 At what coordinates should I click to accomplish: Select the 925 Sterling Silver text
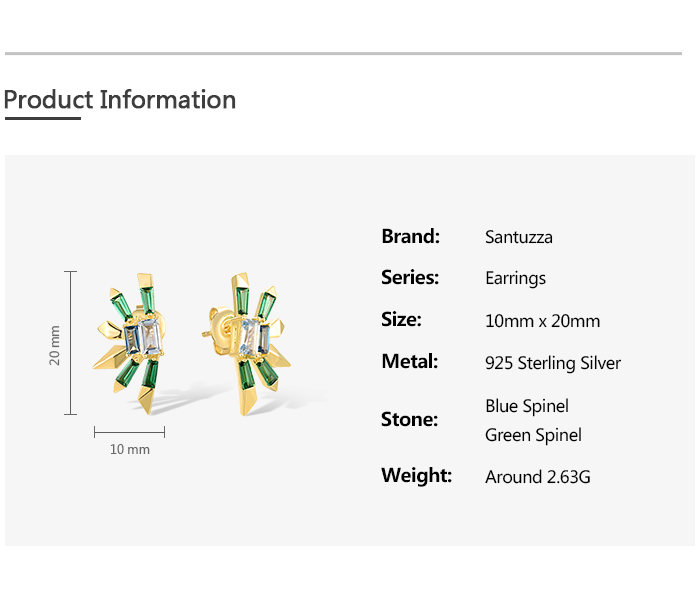tap(552, 363)
